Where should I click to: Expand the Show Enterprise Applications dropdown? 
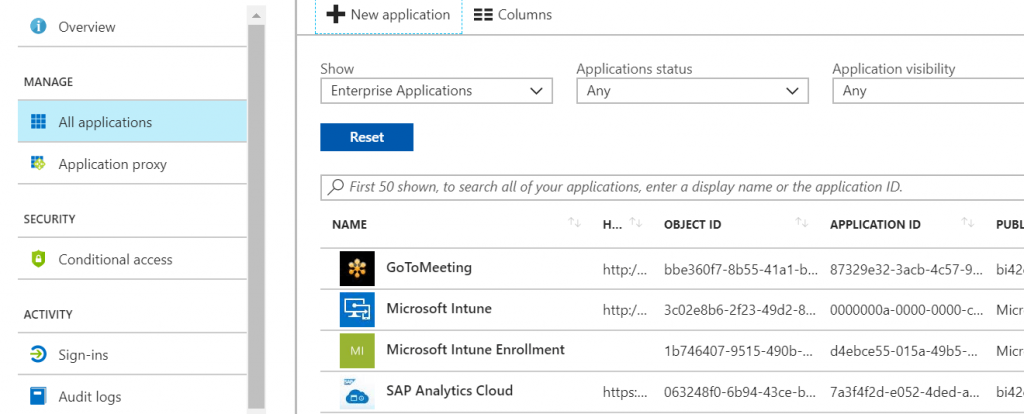tap(436, 91)
